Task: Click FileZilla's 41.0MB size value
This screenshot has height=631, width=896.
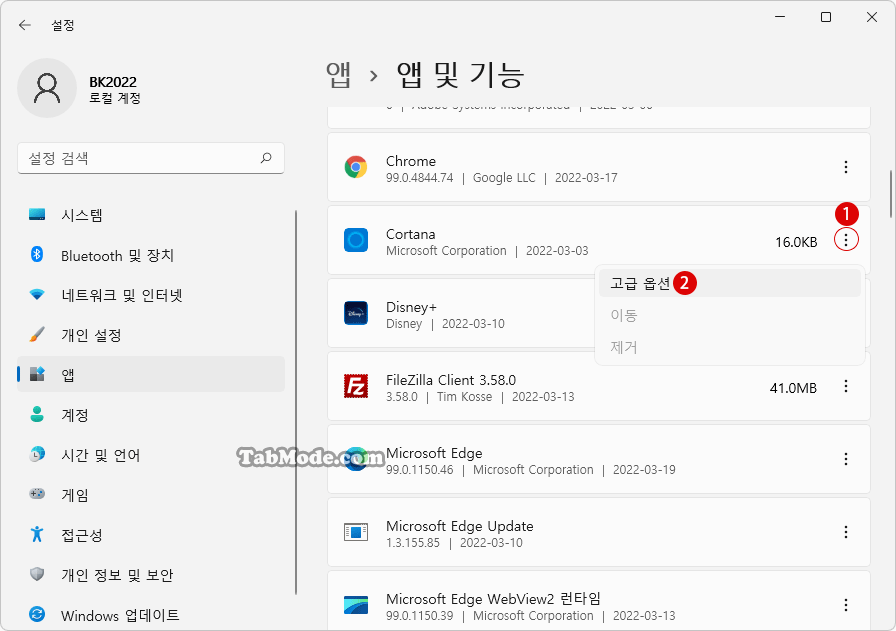Action: click(x=793, y=388)
